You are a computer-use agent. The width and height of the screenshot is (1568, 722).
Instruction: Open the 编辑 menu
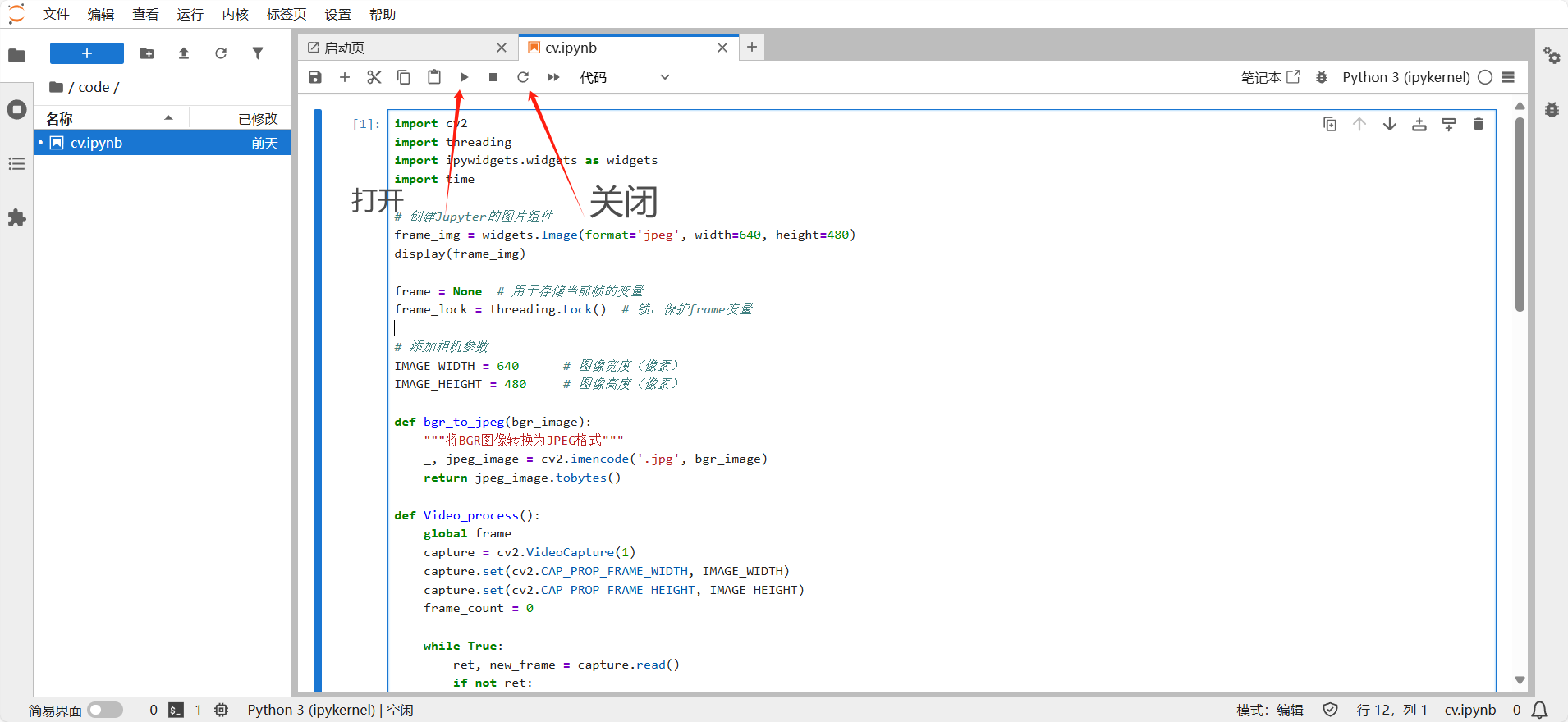[101, 14]
